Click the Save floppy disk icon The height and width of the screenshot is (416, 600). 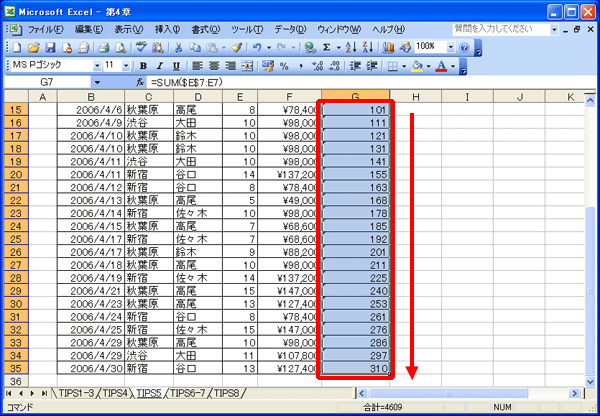(50, 47)
